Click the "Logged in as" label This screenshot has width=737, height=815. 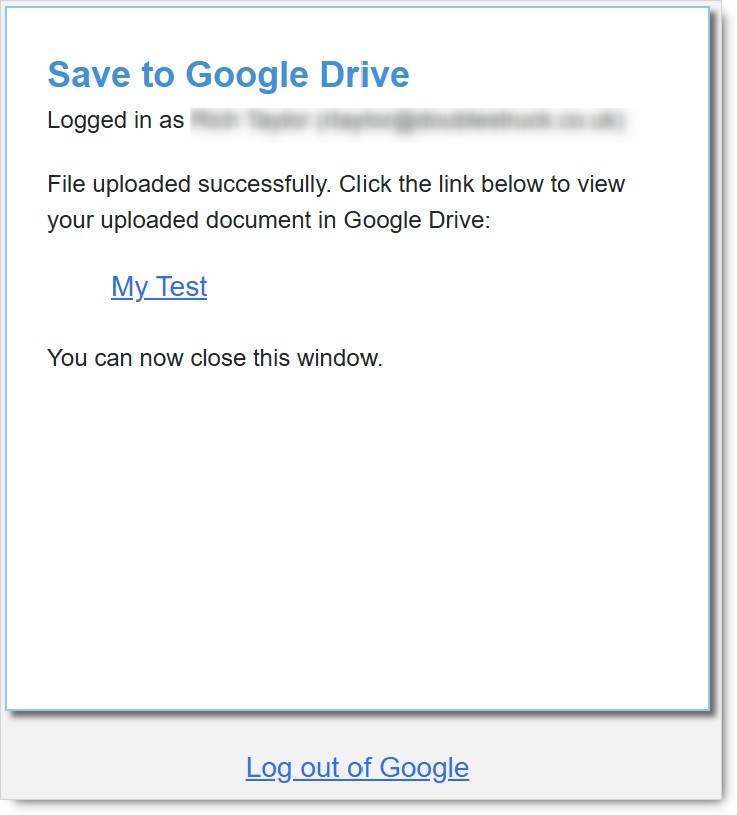point(115,121)
